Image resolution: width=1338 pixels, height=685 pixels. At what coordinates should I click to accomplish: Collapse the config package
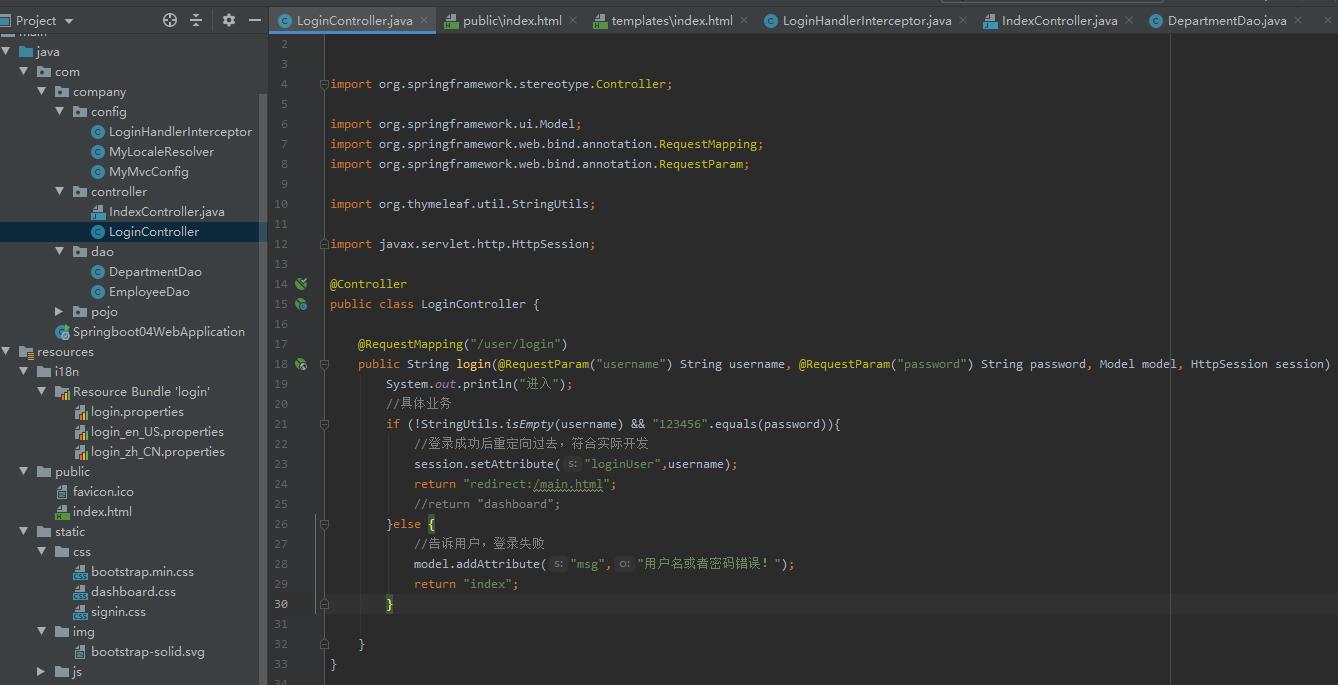tap(60, 112)
